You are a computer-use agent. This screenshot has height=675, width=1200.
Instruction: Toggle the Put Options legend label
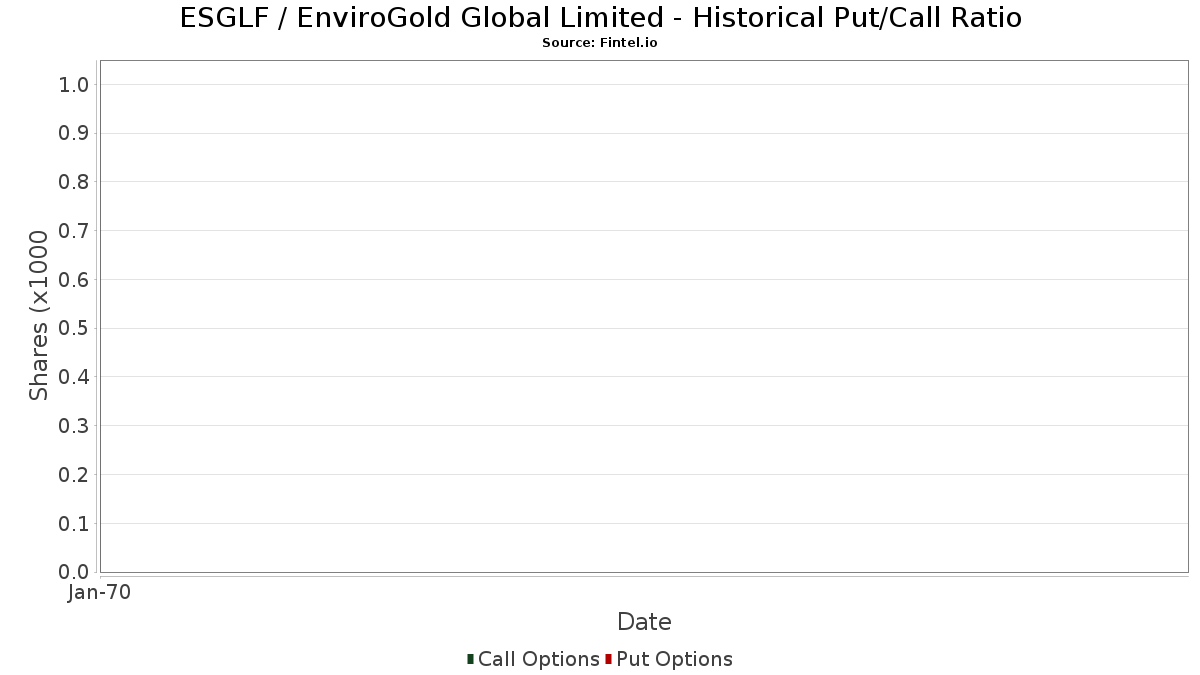point(674,659)
